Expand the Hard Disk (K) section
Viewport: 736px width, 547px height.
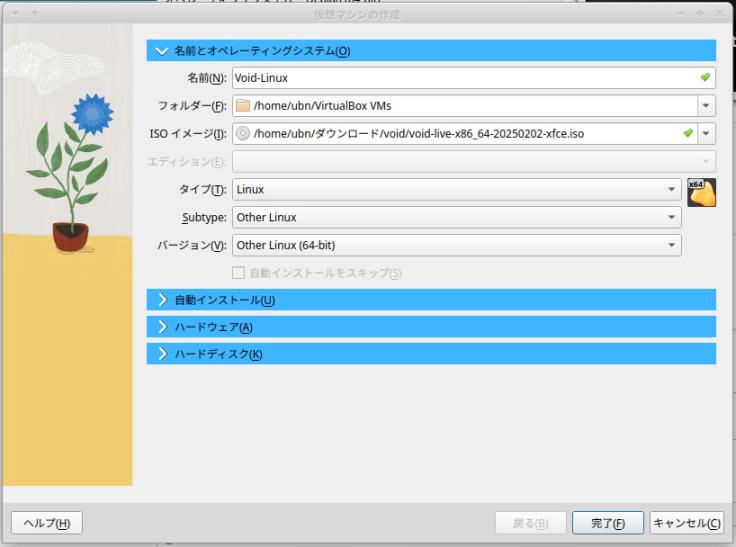click(431, 354)
